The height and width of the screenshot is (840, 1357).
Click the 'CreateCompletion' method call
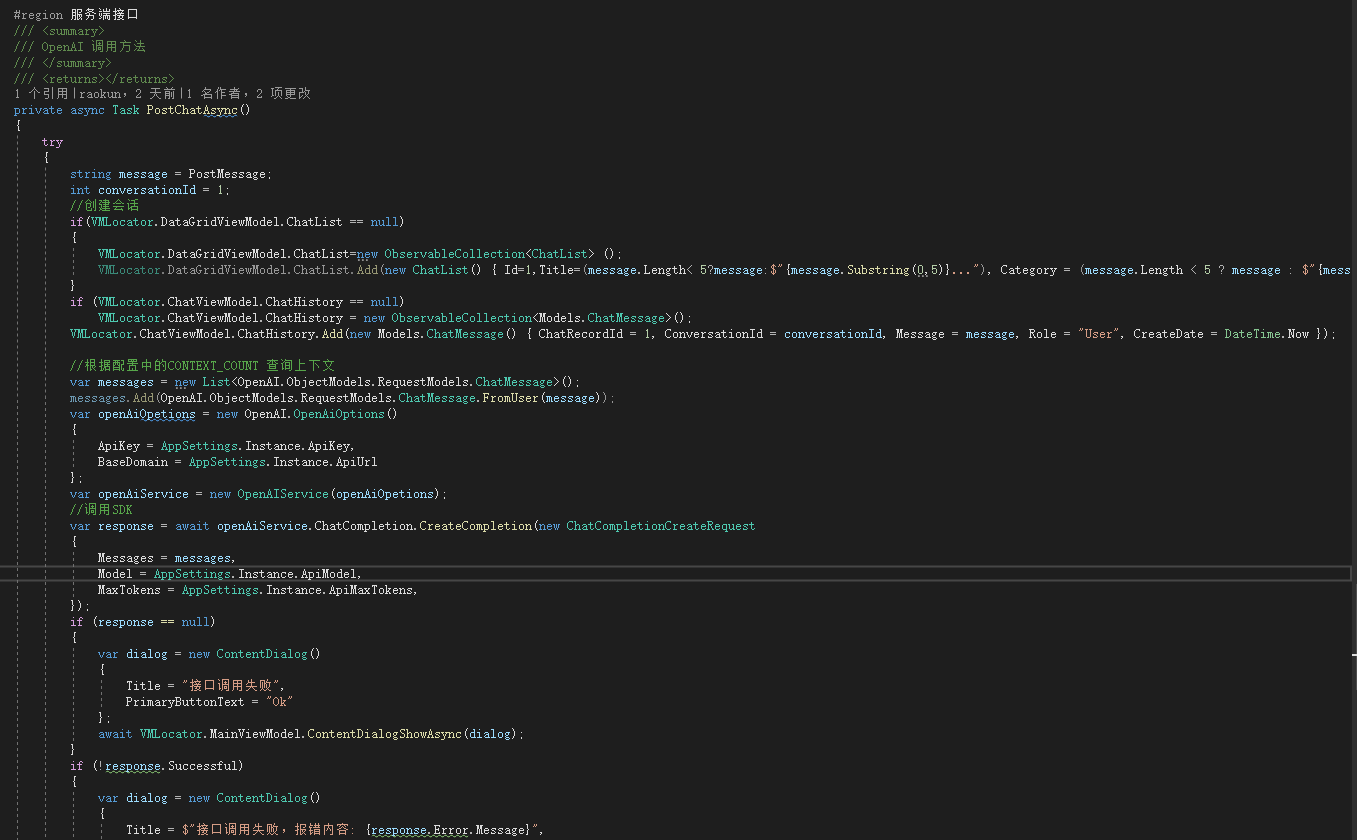(475, 526)
